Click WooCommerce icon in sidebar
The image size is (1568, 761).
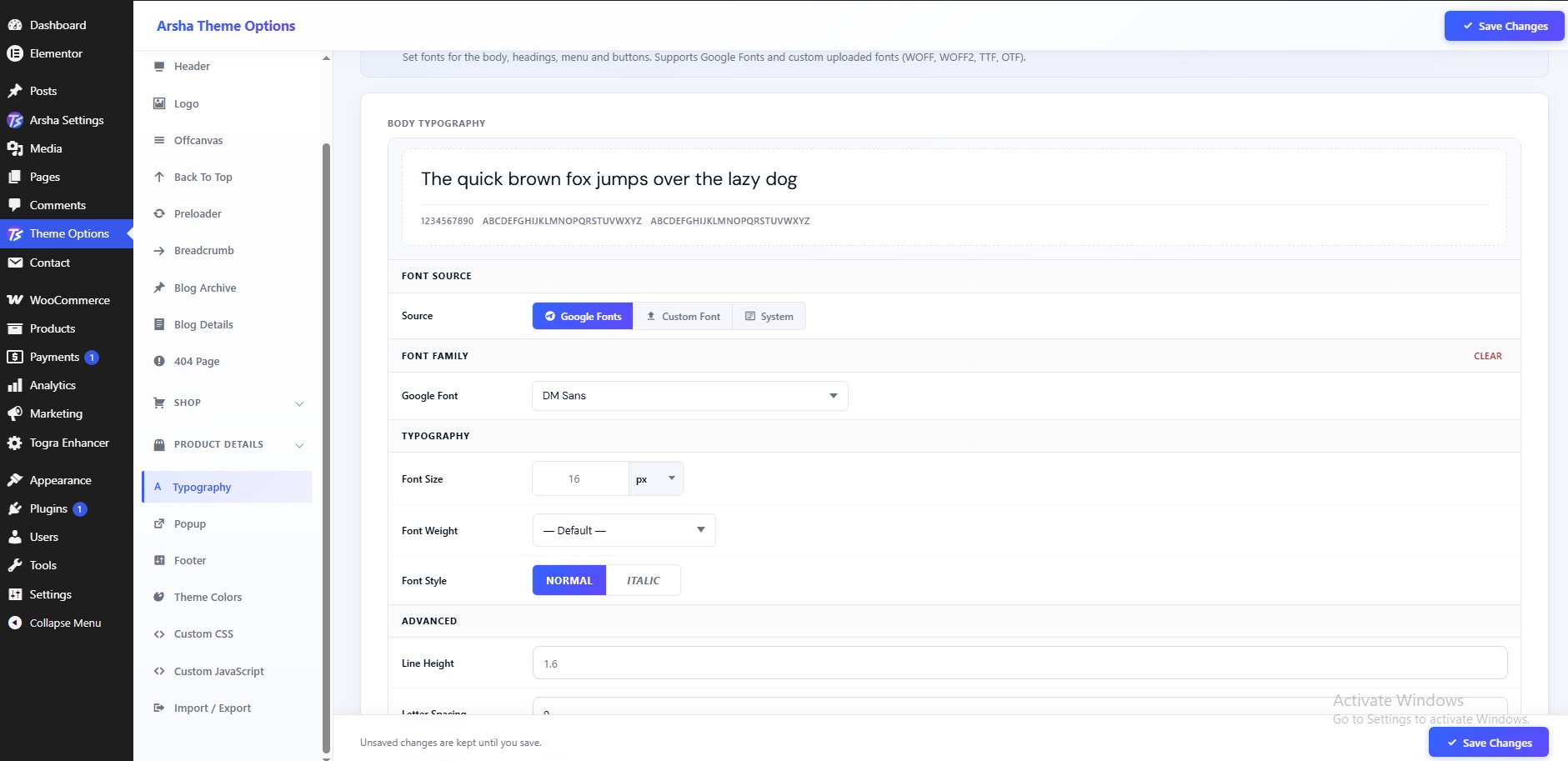click(15, 300)
